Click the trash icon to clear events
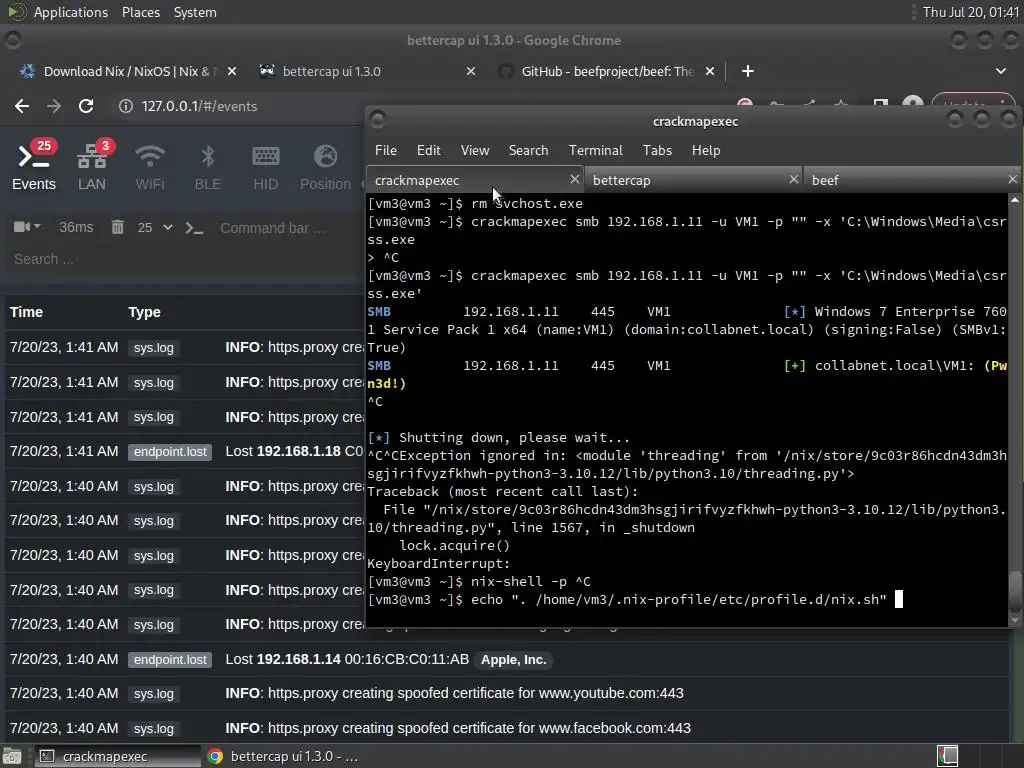 (118, 227)
